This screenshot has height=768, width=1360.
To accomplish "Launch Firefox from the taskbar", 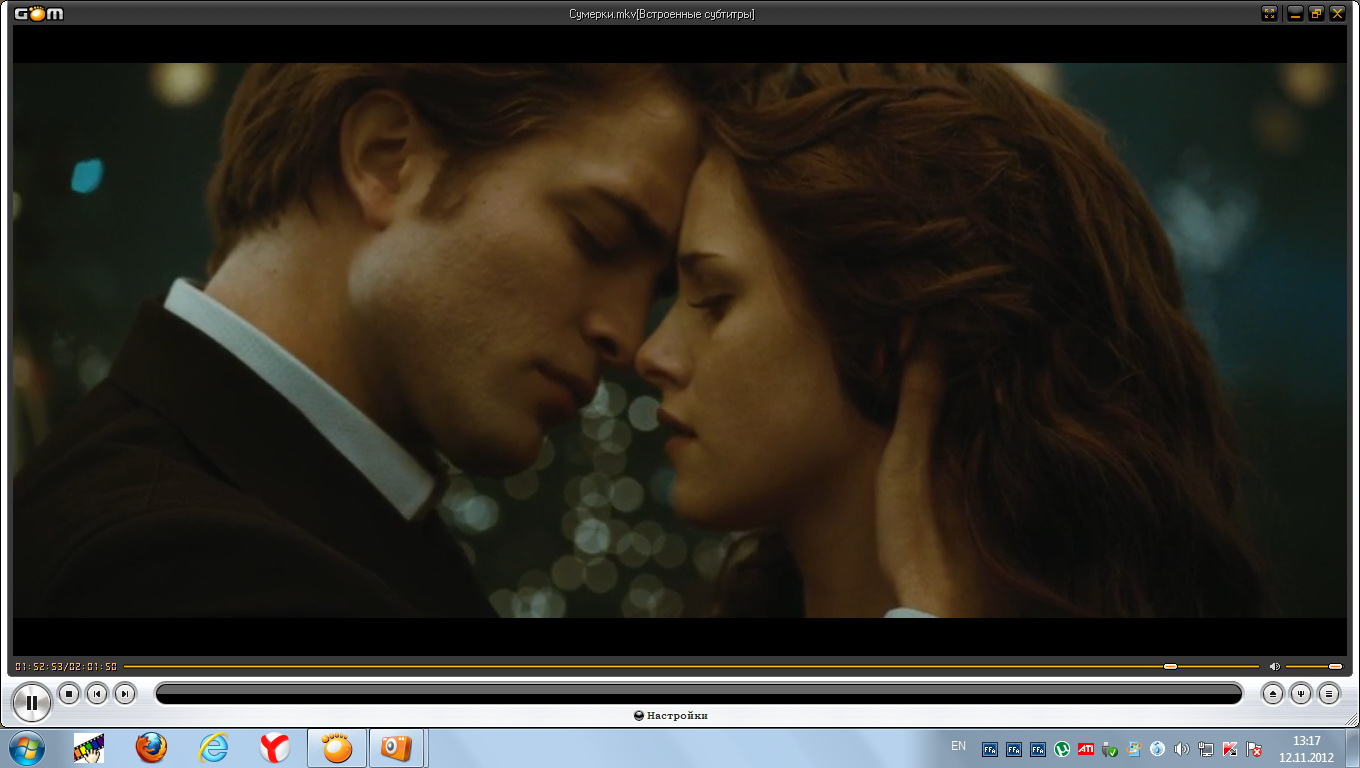I will 151,748.
